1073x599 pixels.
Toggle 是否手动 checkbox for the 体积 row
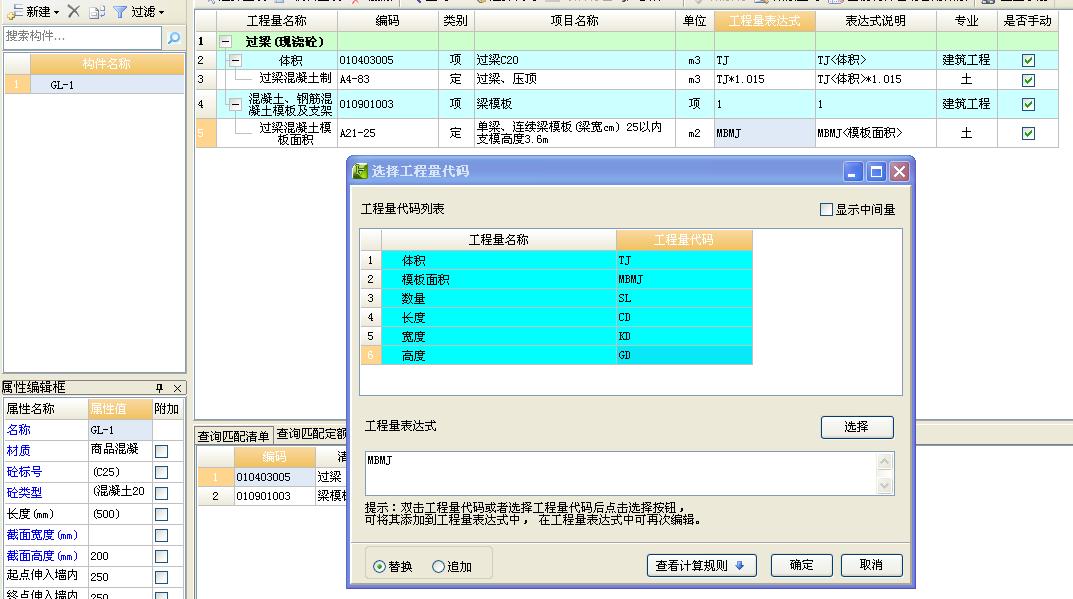pos(1028,60)
